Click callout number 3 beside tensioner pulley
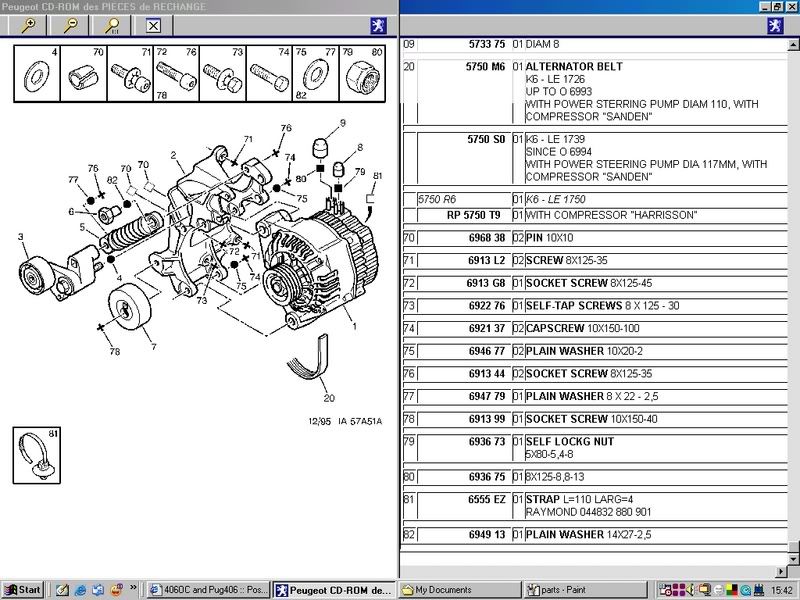This screenshot has width=800, height=600. coord(20,236)
